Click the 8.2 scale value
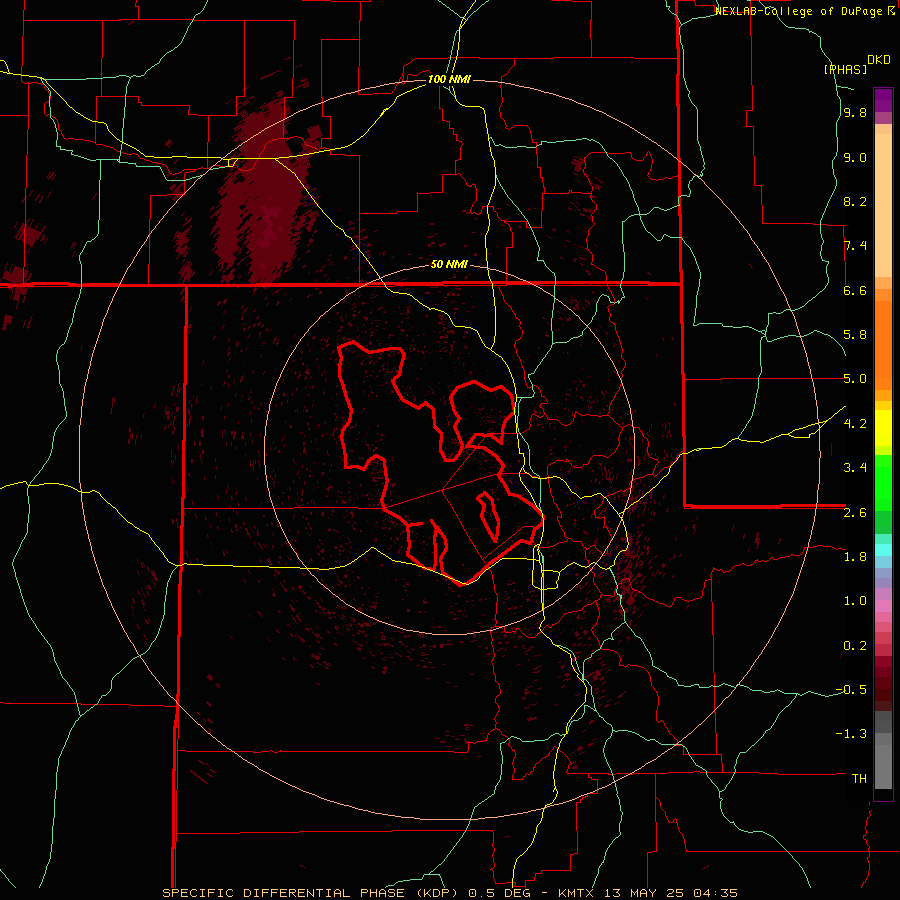 855,201
